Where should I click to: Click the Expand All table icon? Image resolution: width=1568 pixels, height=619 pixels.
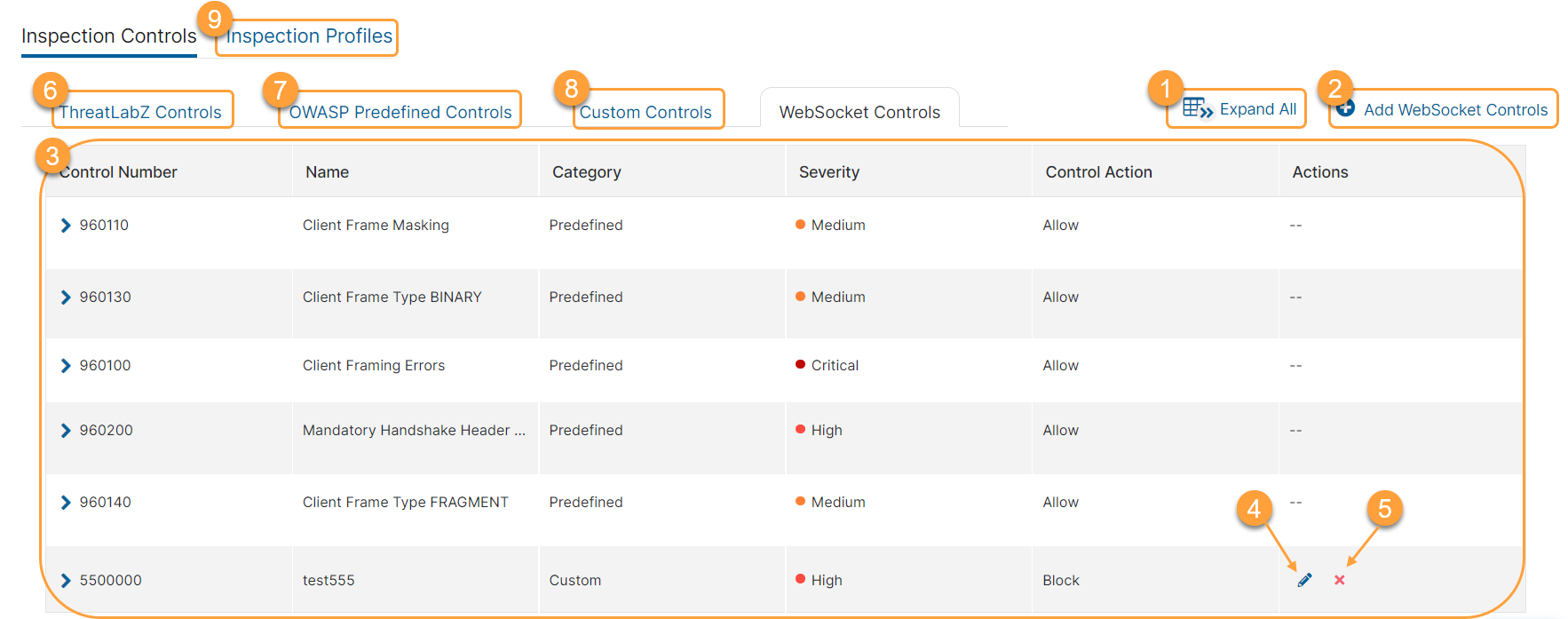tap(1198, 108)
